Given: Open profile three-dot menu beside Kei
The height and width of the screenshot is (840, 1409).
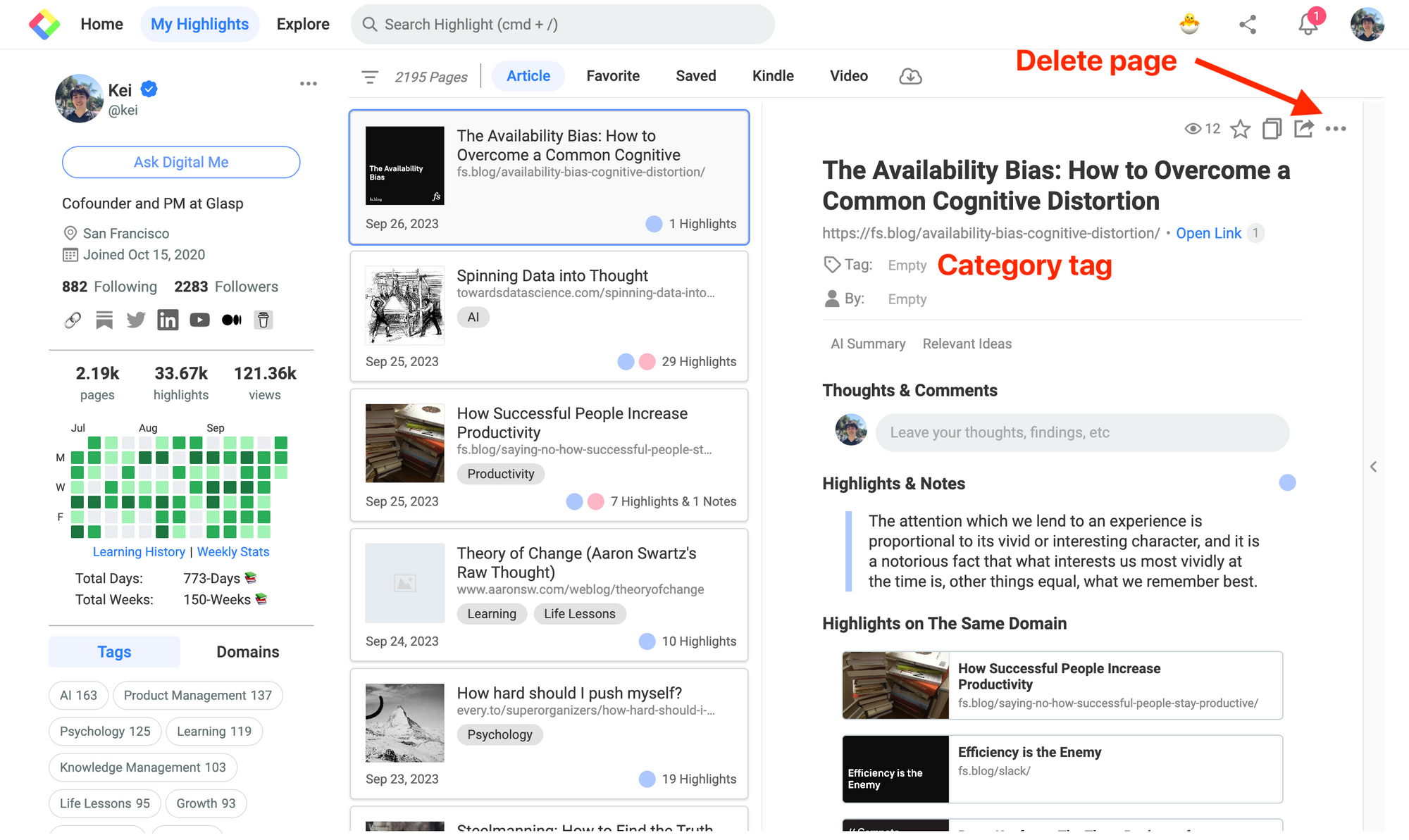Looking at the screenshot, I should [308, 84].
